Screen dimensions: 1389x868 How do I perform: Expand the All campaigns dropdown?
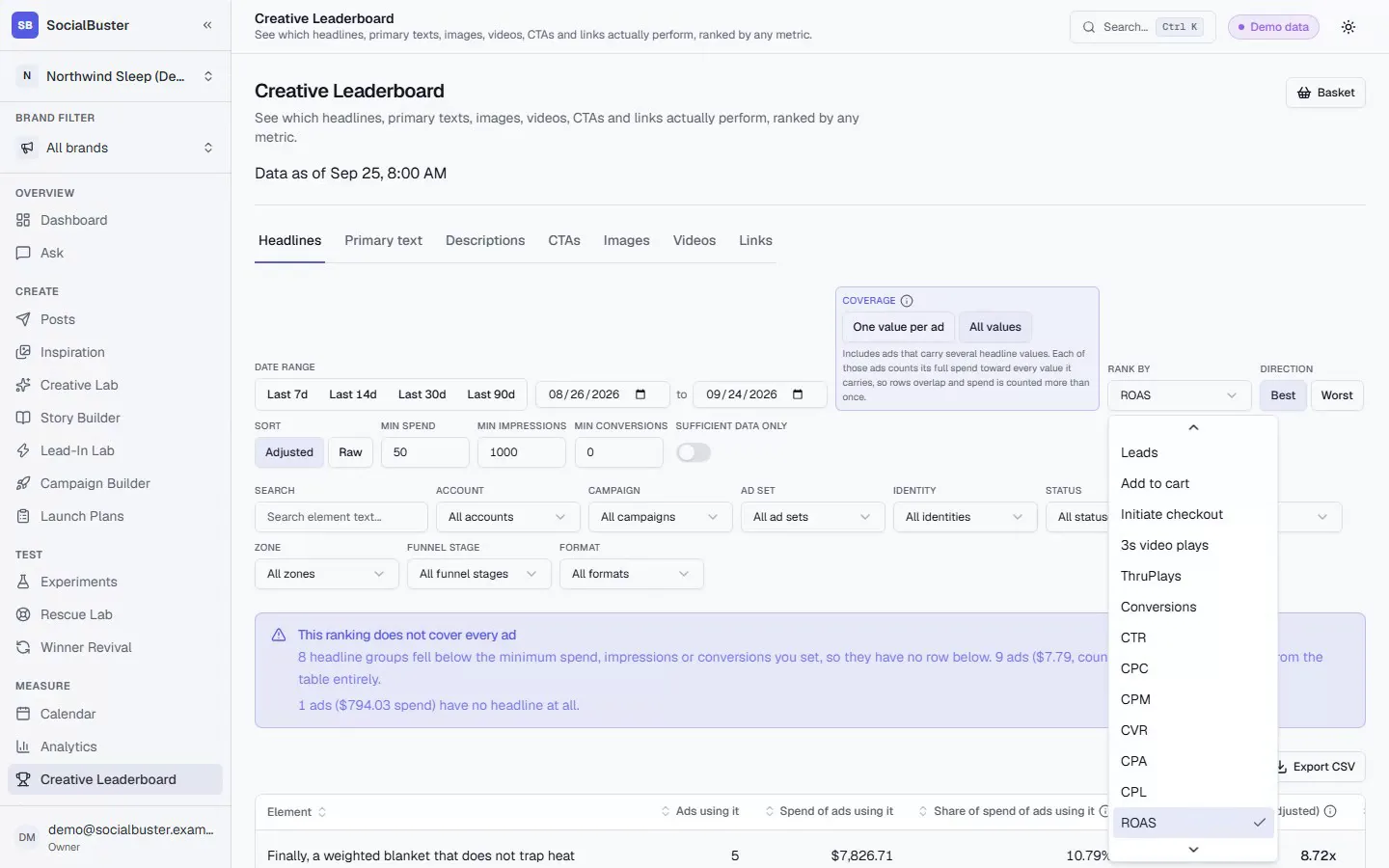pyautogui.click(x=660, y=517)
